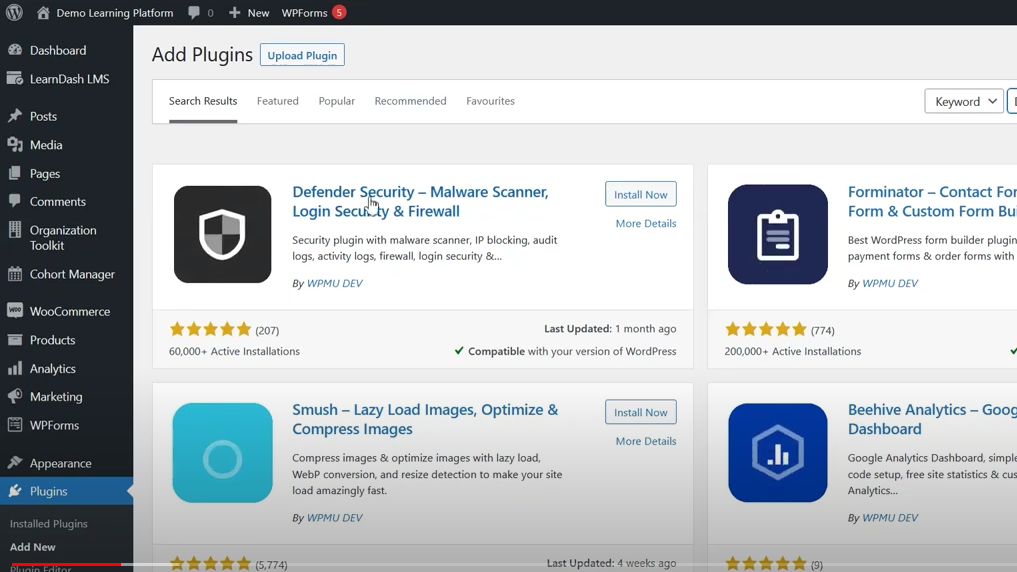Image resolution: width=1017 pixels, height=572 pixels.
Task: Open the Dashboard menu item
Action: (x=58, y=50)
